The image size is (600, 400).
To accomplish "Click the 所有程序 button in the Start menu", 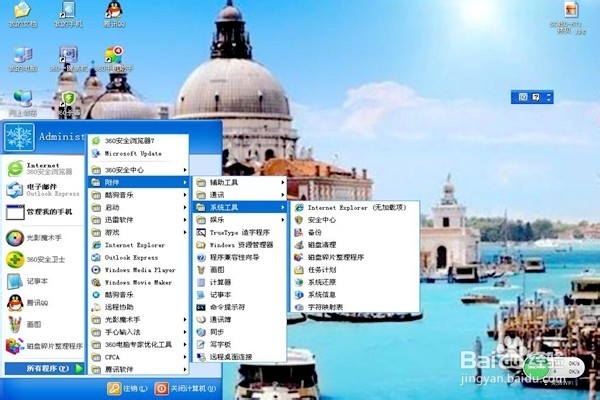I will pos(44,368).
